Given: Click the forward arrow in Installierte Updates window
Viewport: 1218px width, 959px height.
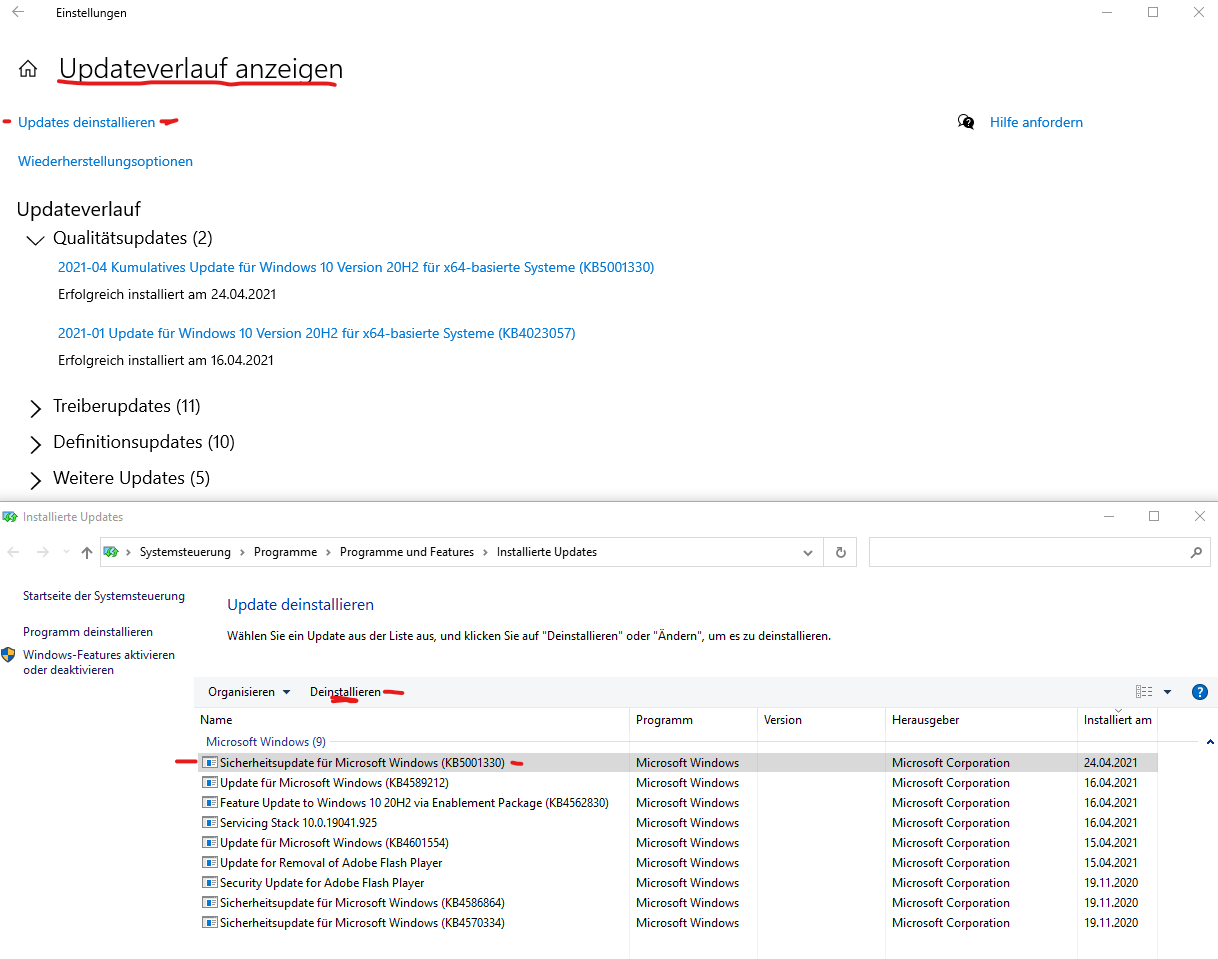Looking at the screenshot, I should [x=42, y=552].
